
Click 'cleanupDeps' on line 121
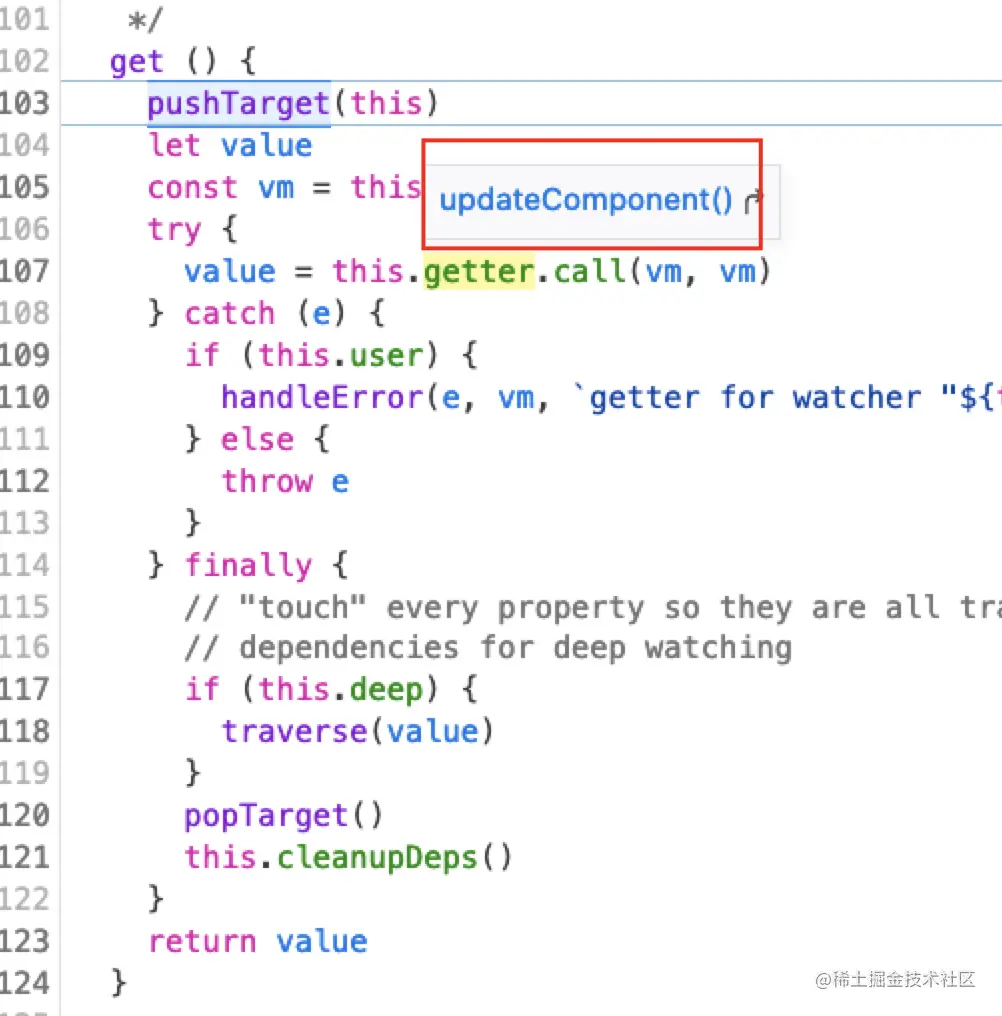pyautogui.click(x=377, y=858)
